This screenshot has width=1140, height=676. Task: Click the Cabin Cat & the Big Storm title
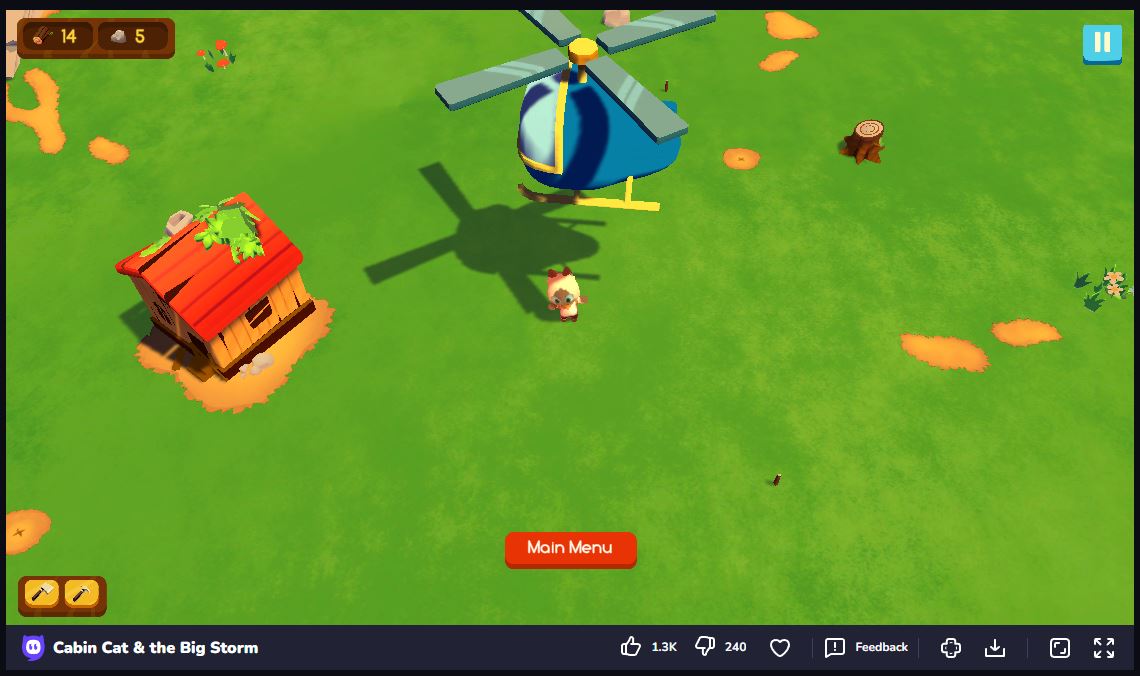156,648
